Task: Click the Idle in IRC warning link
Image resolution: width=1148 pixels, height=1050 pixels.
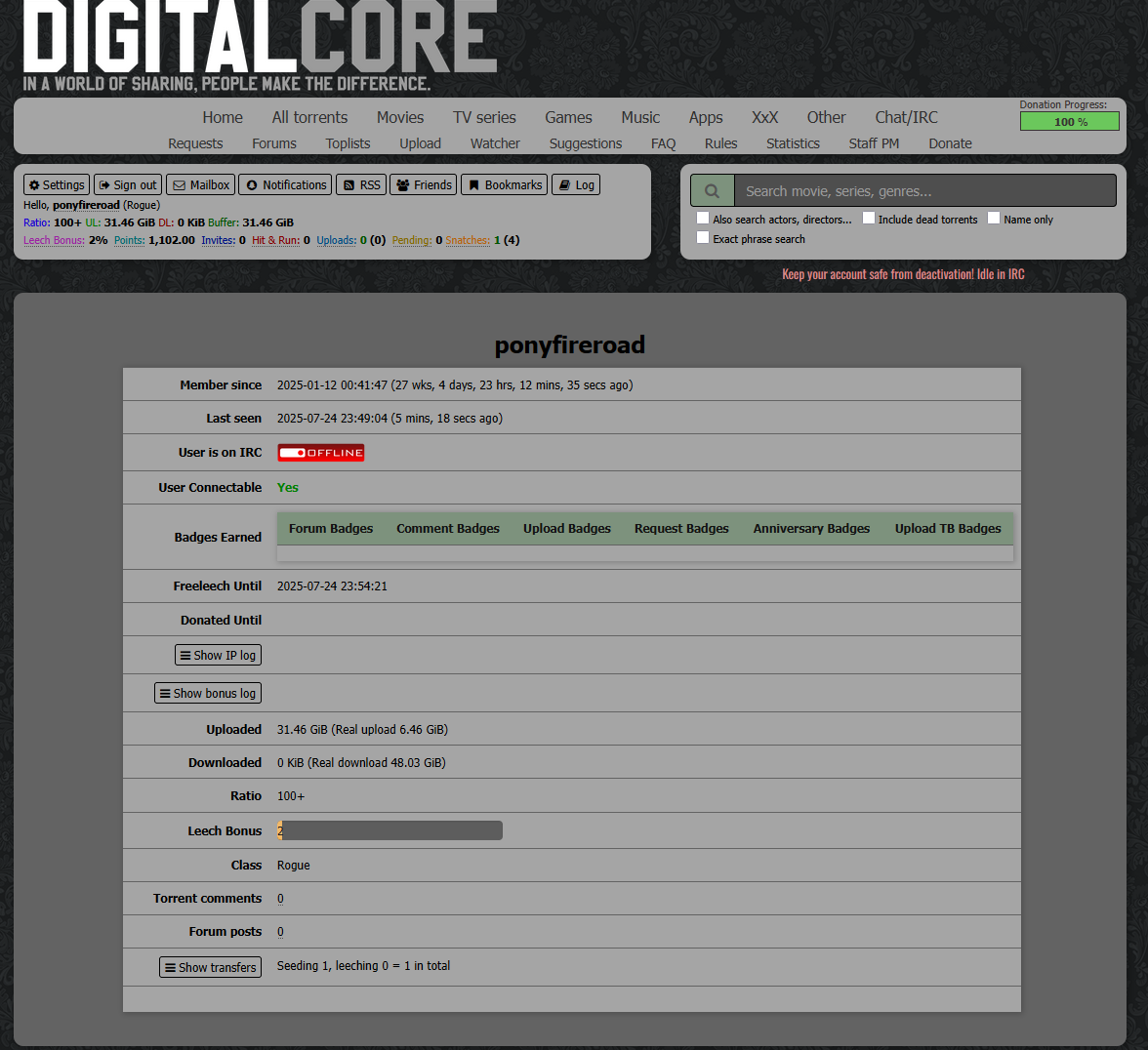Action: pyautogui.click(x=903, y=274)
